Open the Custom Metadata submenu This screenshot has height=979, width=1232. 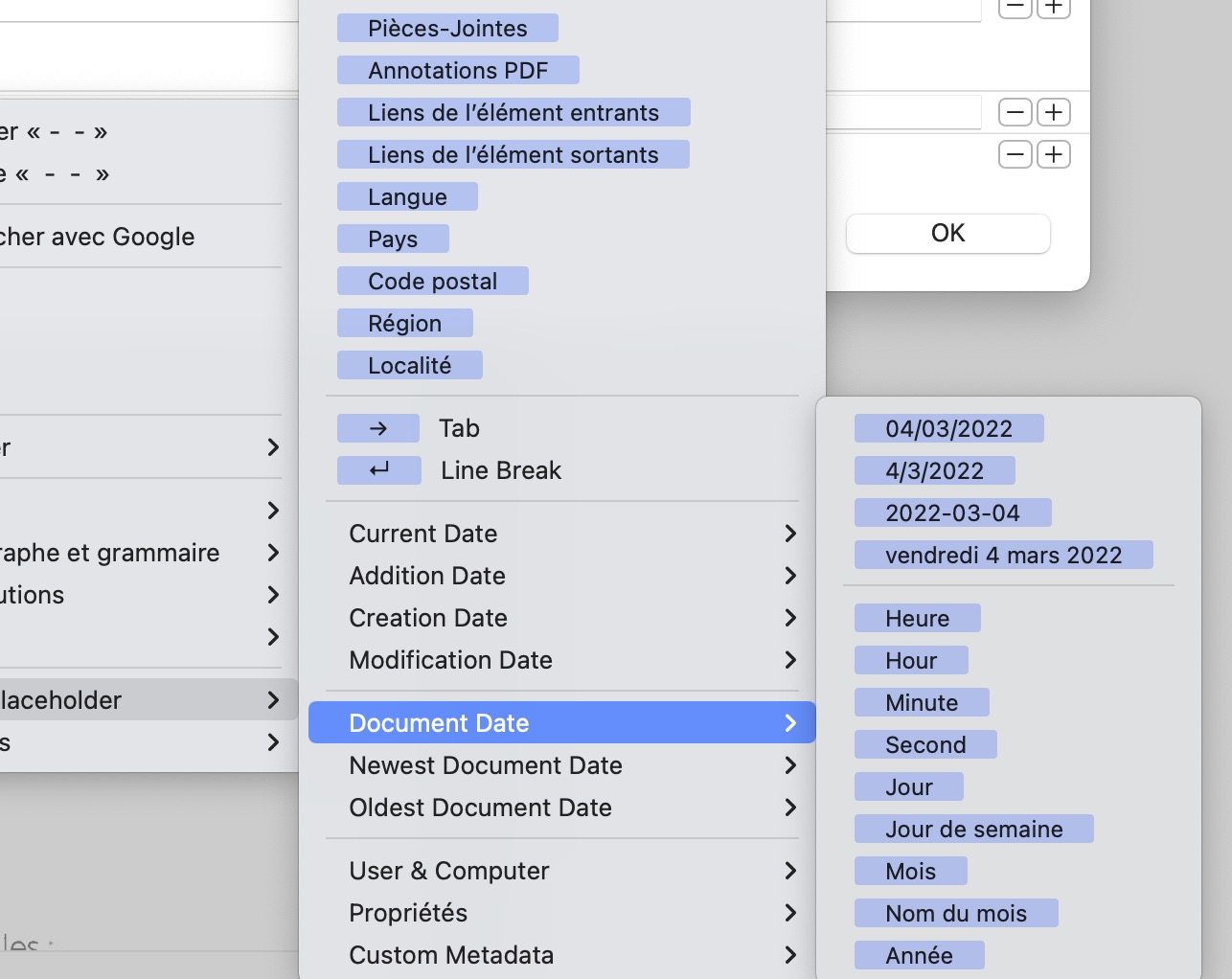pyautogui.click(x=562, y=955)
